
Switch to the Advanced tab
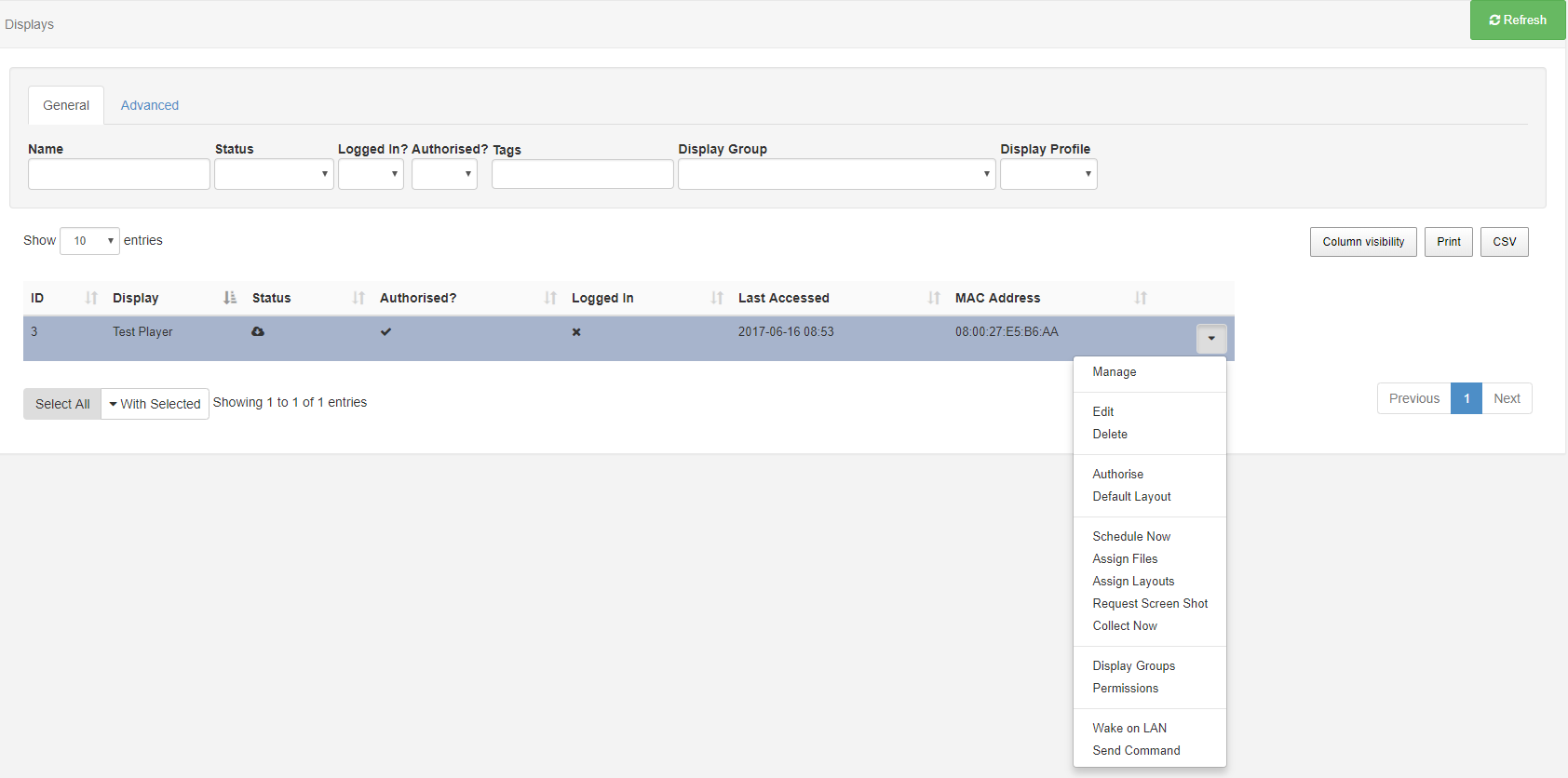(x=150, y=105)
